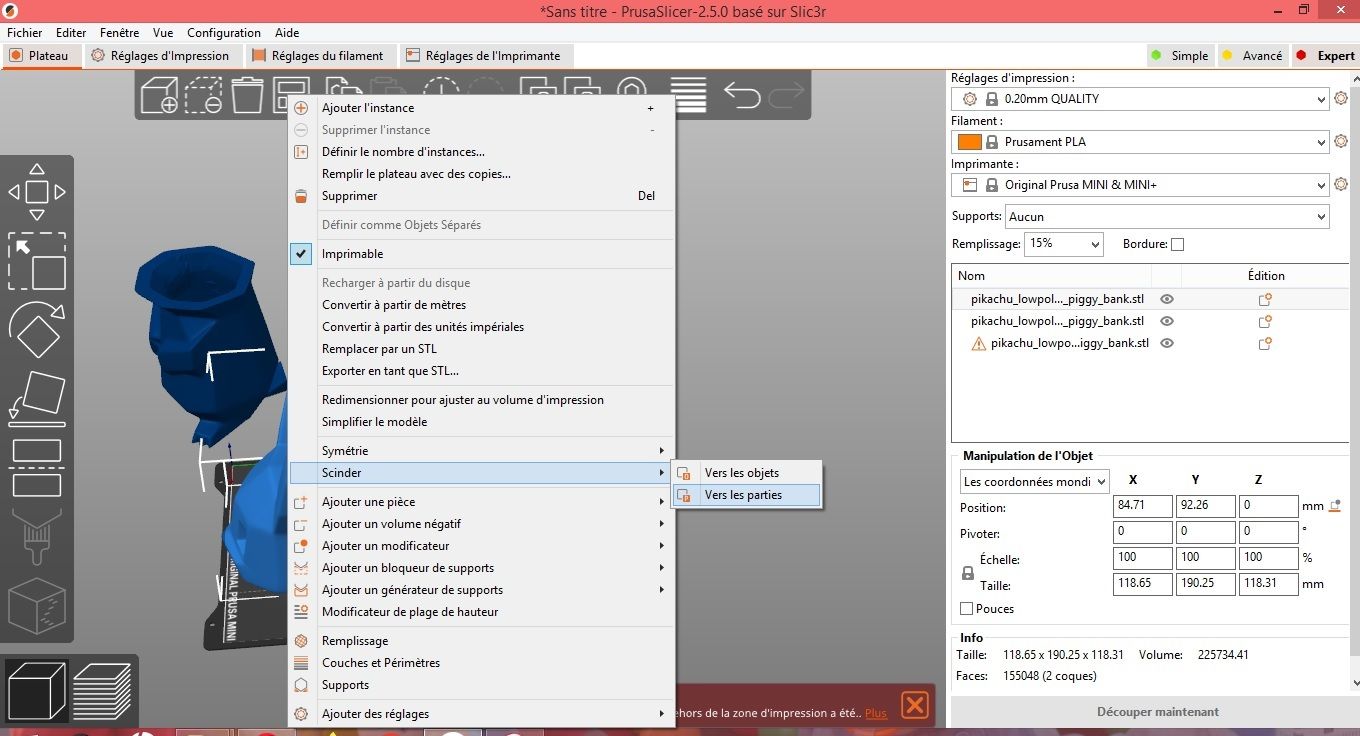This screenshot has height=736, width=1360.
Task: Open print settings gear next to 0.20mm QUALITY
Action: coord(1341,99)
